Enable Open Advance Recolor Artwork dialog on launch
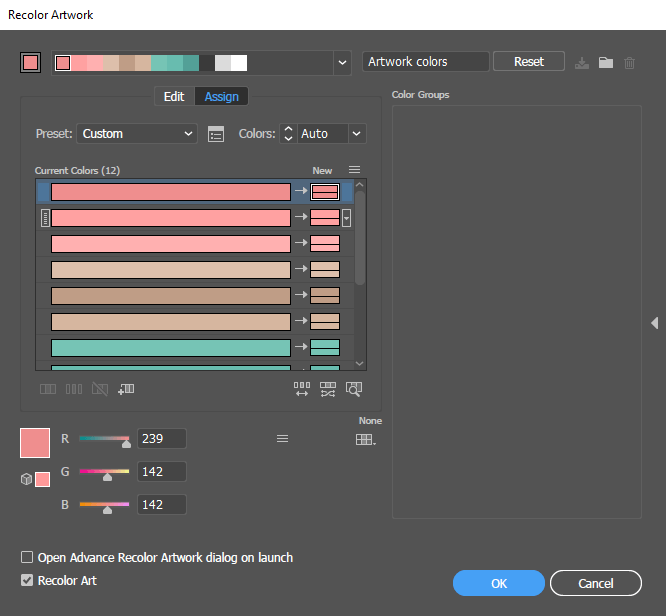 [x=27, y=557]
